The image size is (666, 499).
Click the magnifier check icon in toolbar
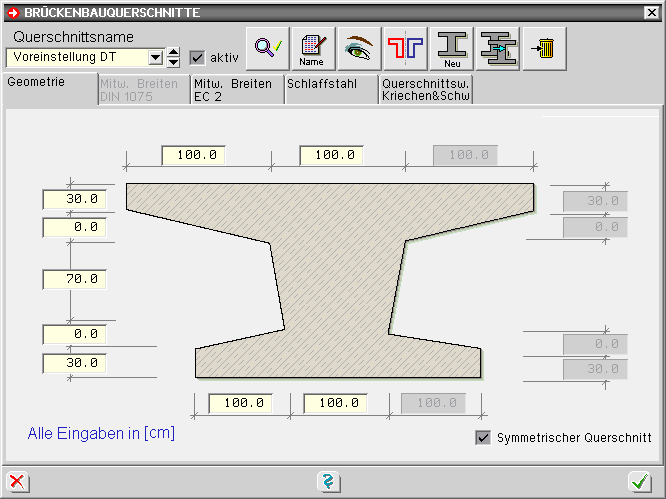click(266, 48)
